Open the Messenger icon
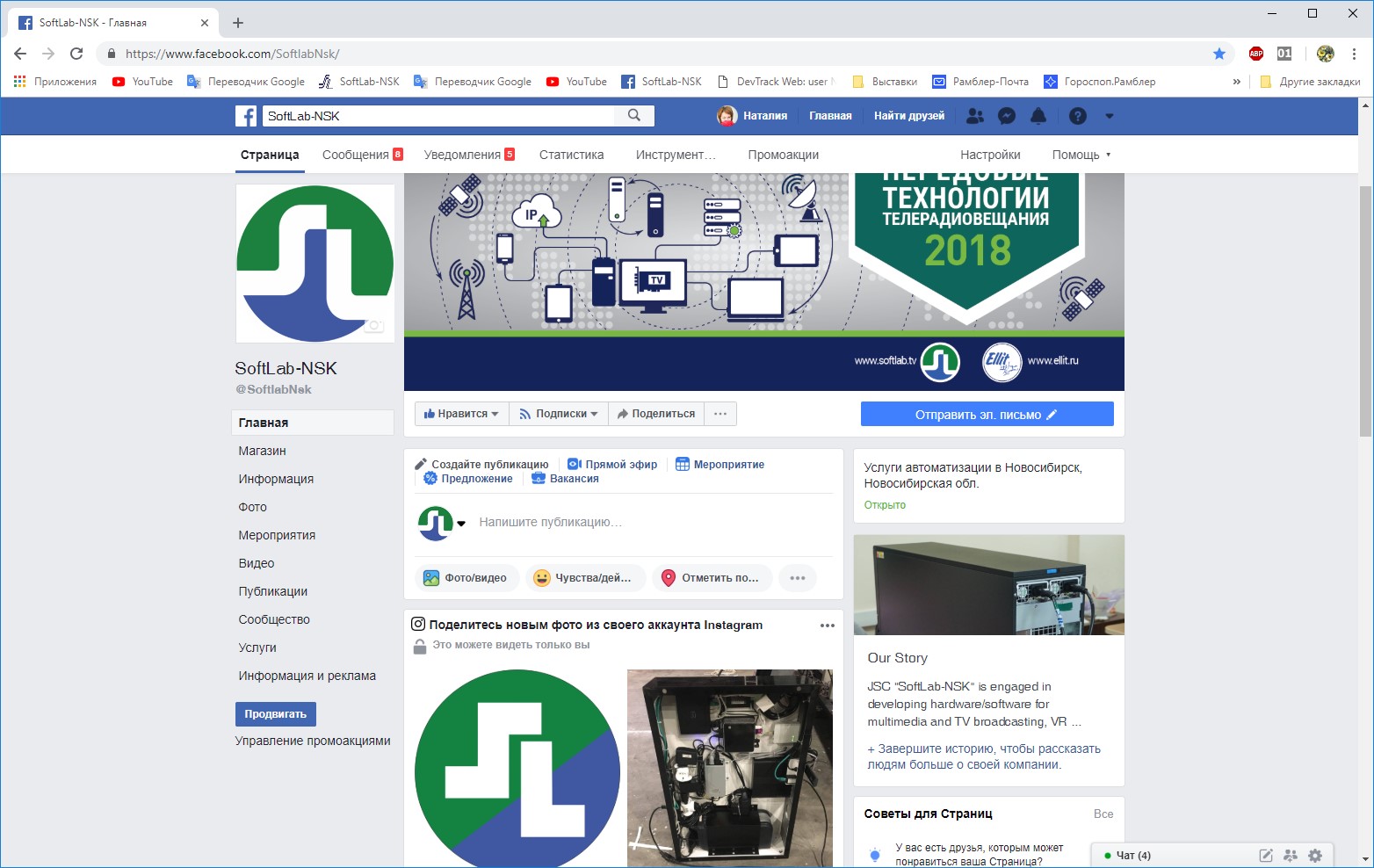Viewport: 1374px width, 868px height. coord(1007,116)
